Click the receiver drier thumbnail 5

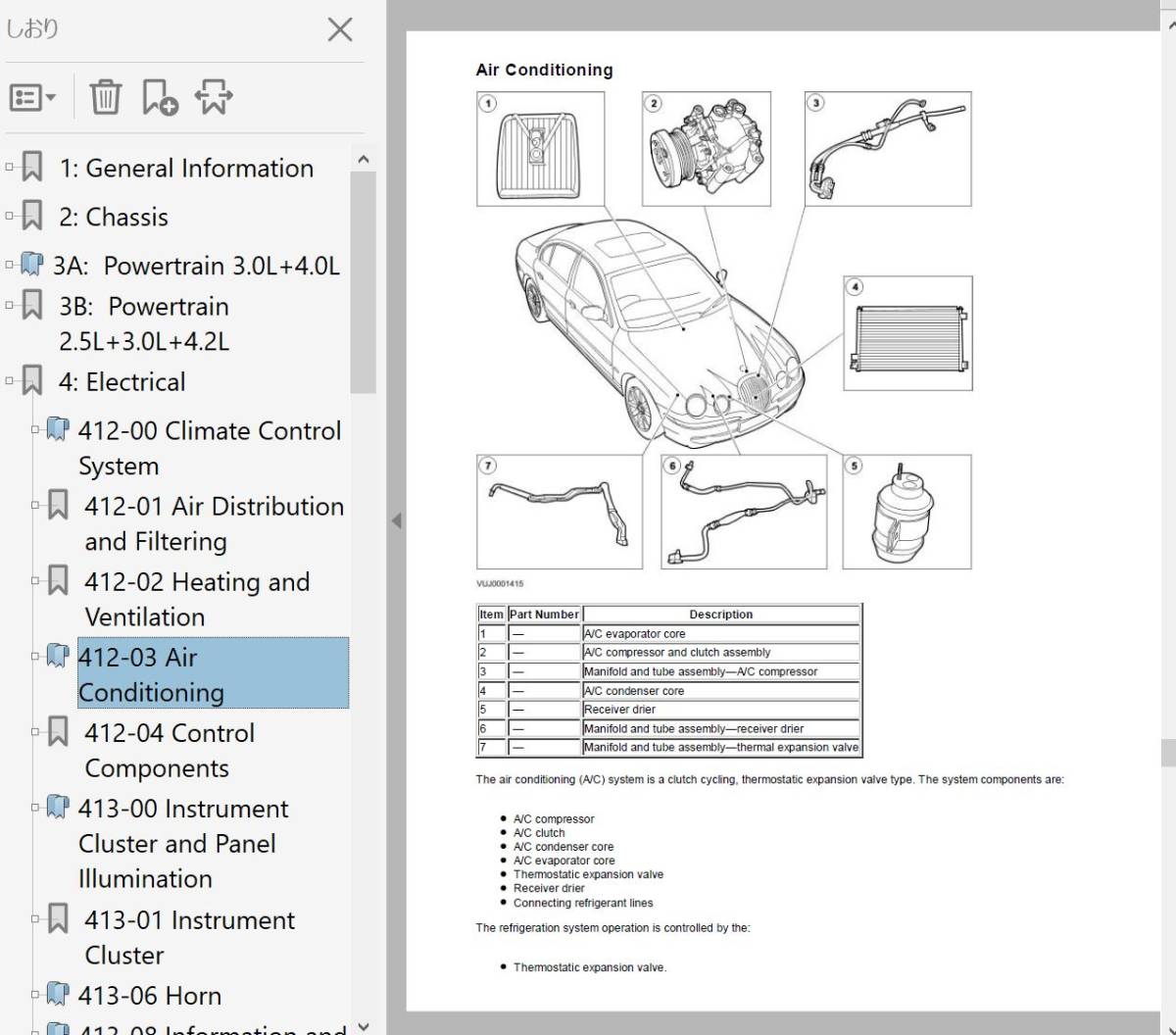(x=907, y=512)
